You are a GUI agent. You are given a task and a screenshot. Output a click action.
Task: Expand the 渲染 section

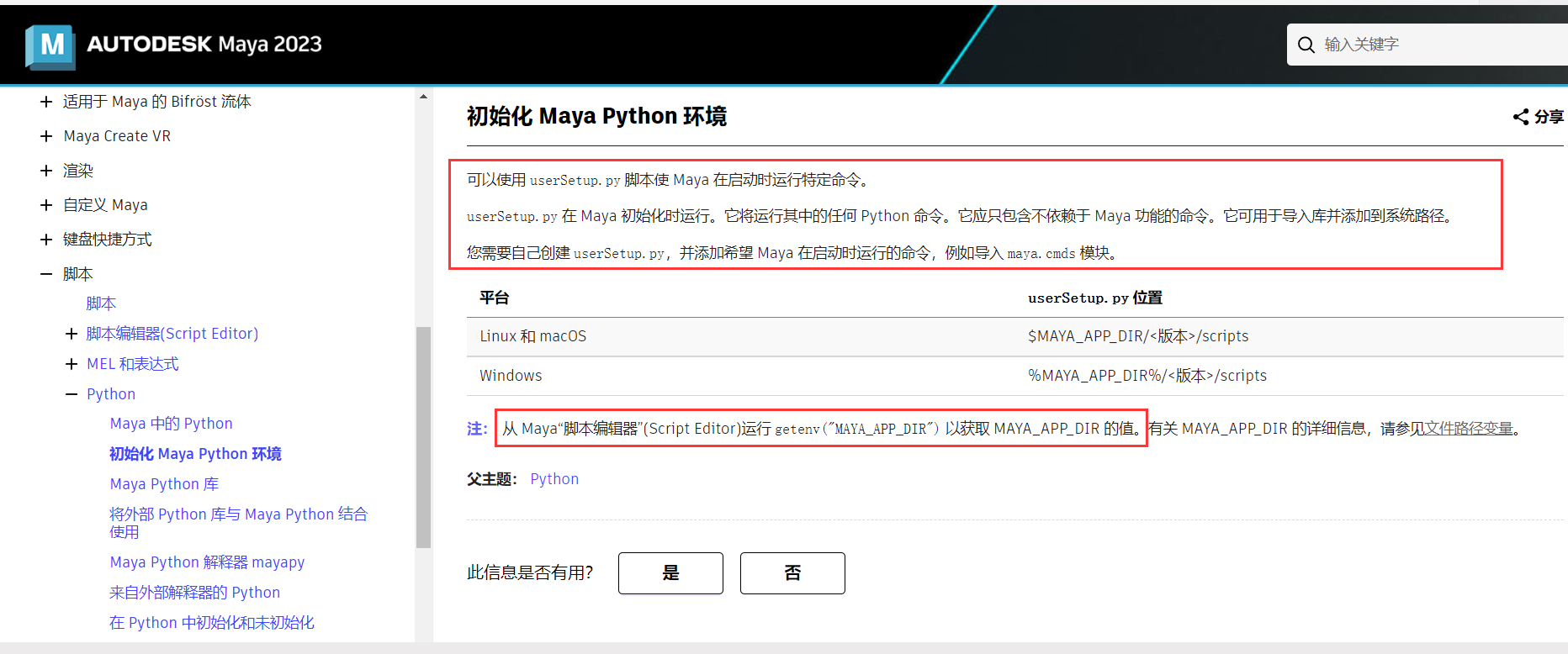point(46,171)
